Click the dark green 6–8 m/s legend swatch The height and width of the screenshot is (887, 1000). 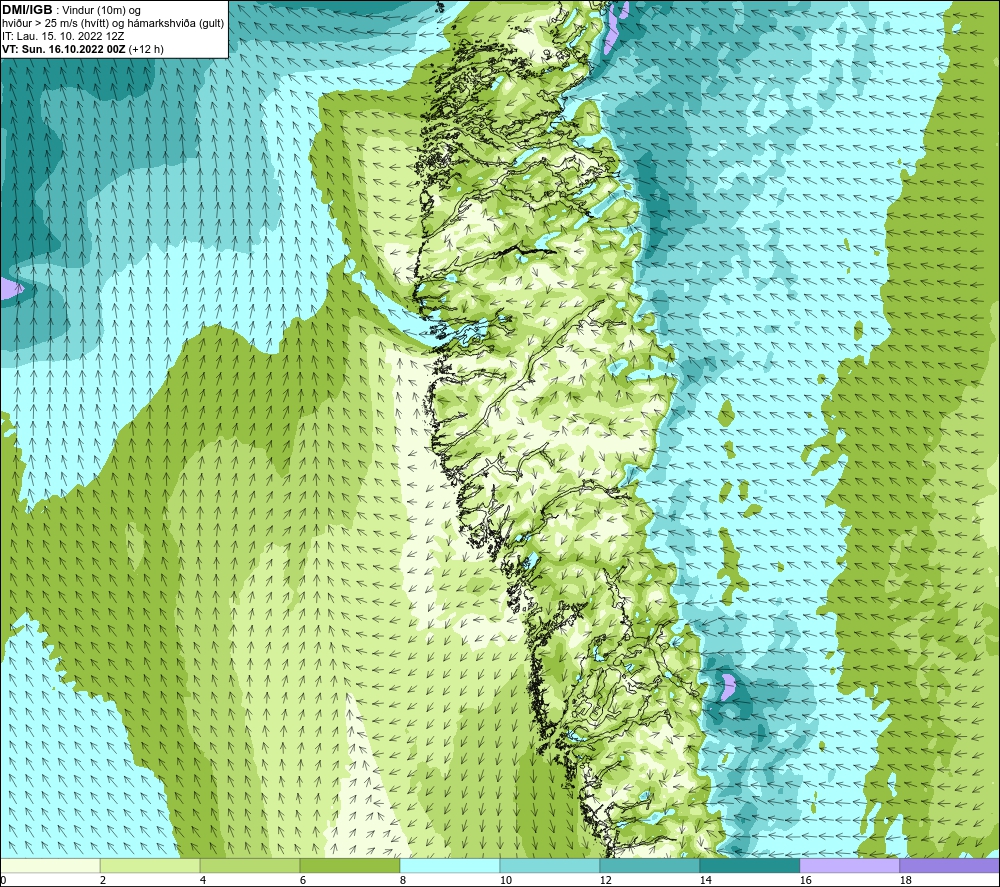pos(350,865)
